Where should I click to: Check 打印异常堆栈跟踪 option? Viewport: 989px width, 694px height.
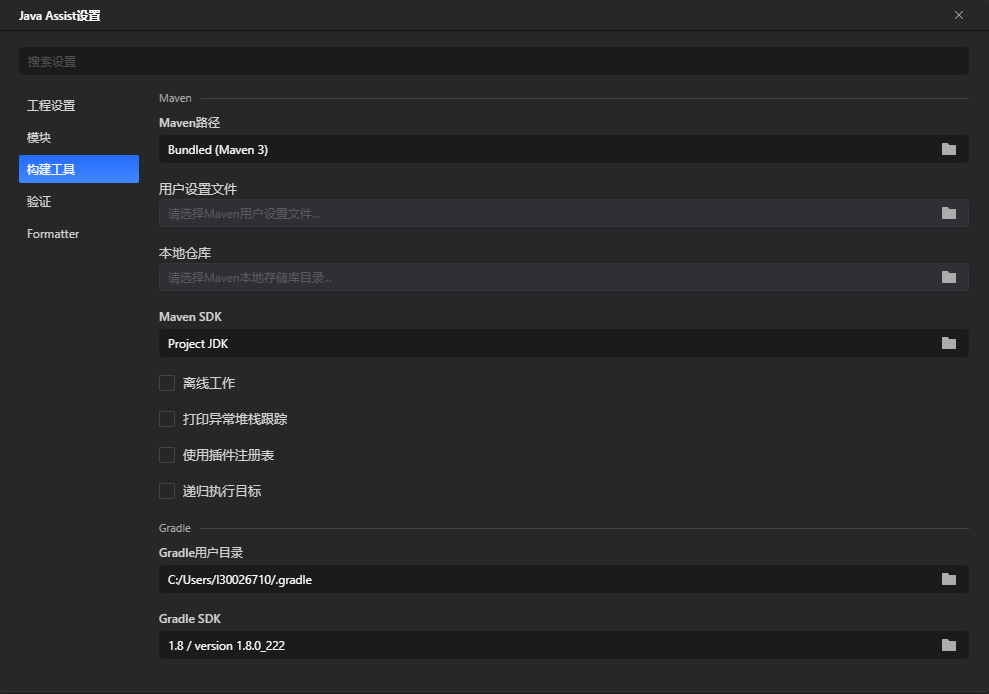[x=167, y=419]
